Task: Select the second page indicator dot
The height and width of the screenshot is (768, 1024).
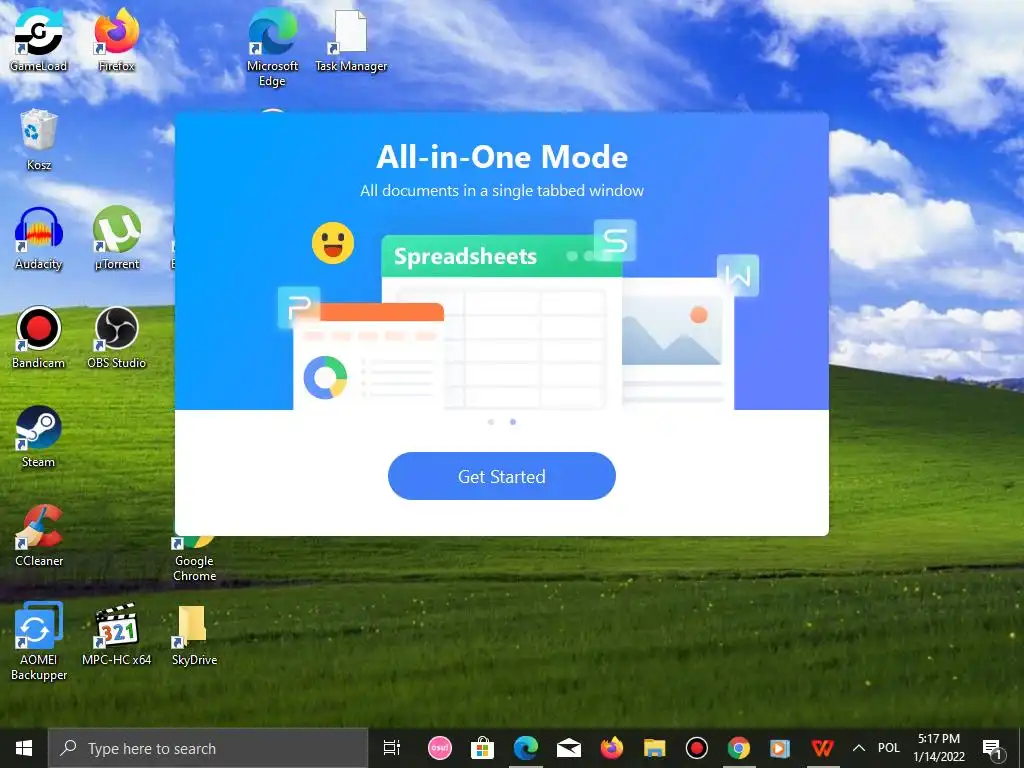Action: click(513, 422)
